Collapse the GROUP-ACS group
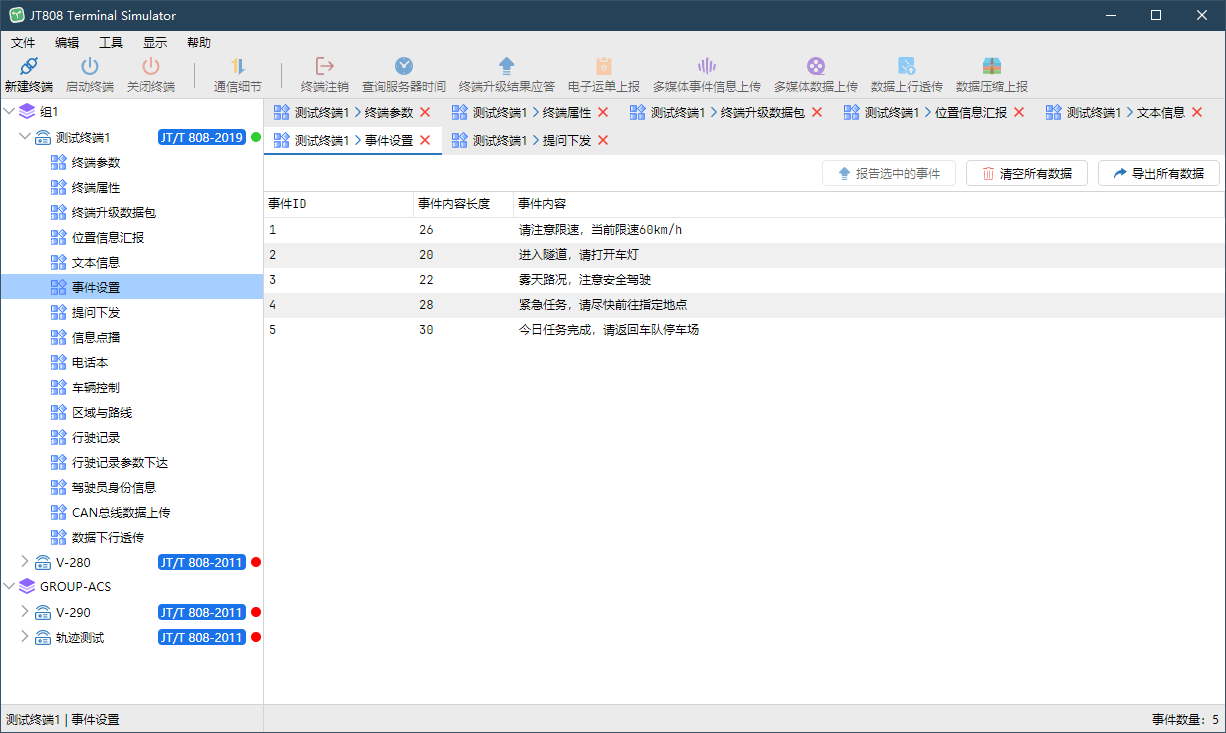1226x733 pixels. pyautogui.click(x=10, y=587)
